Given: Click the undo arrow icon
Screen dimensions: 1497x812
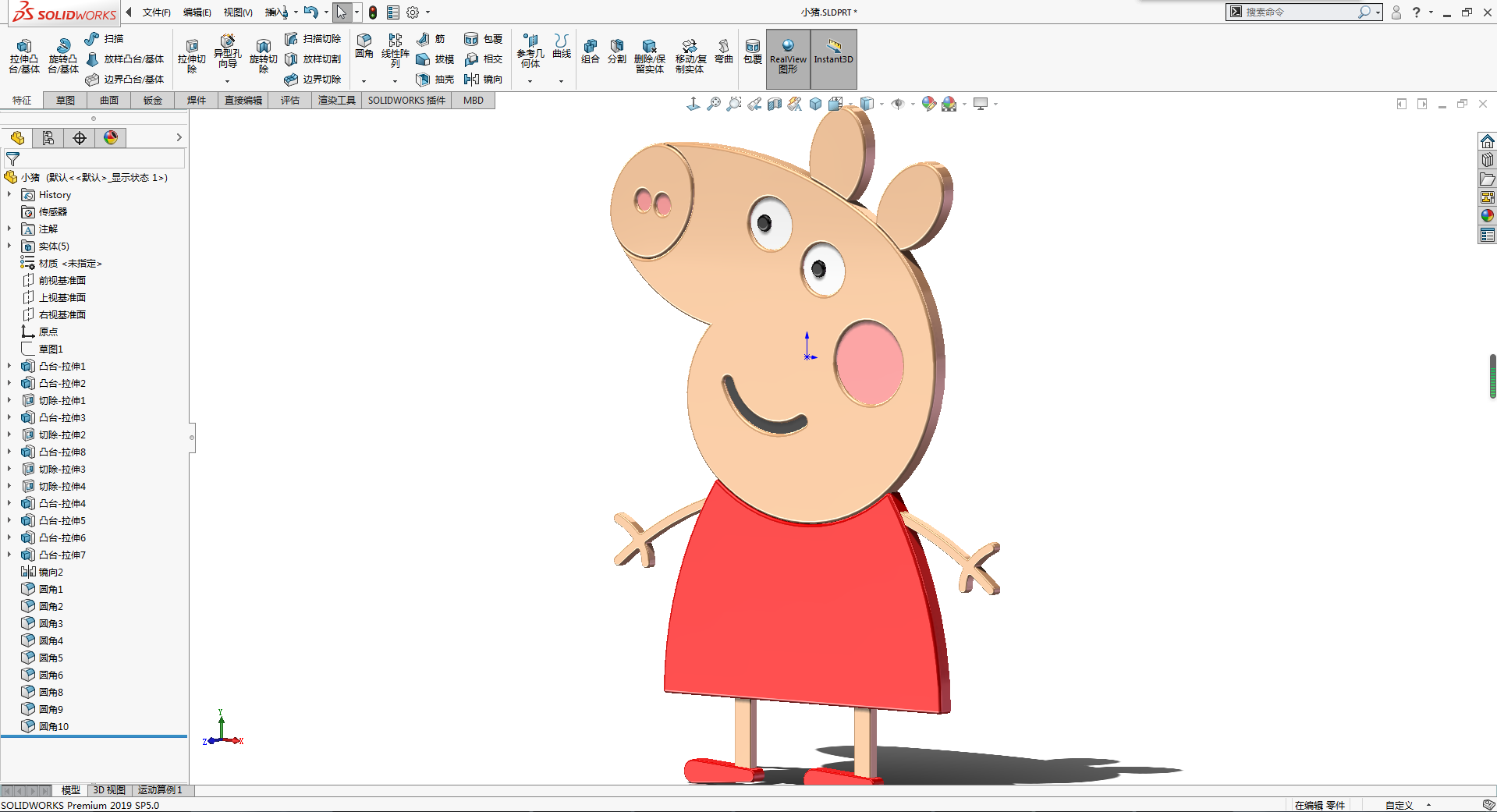Looking at the screenshot, I should (x=310, y=12).
